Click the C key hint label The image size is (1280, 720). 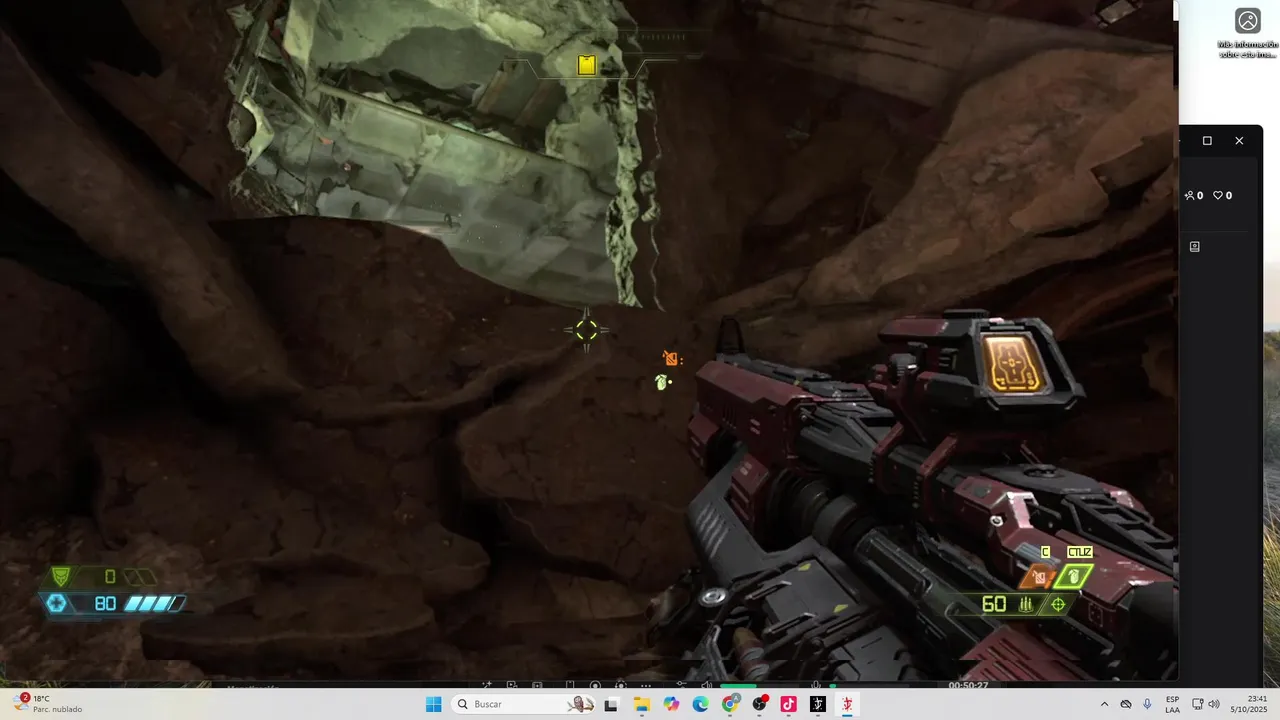[x=1046, y=552]
